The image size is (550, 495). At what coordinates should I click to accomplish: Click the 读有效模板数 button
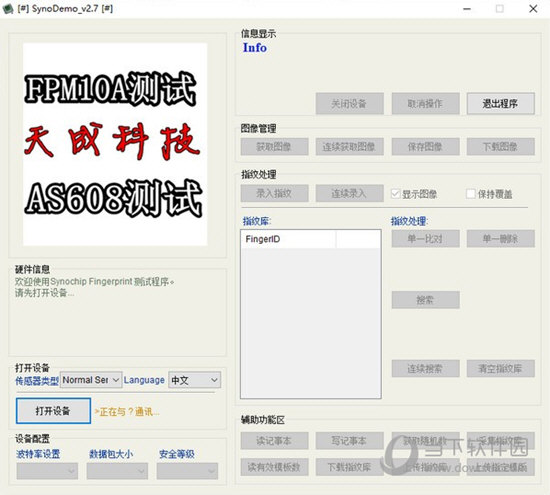point(274,467)
